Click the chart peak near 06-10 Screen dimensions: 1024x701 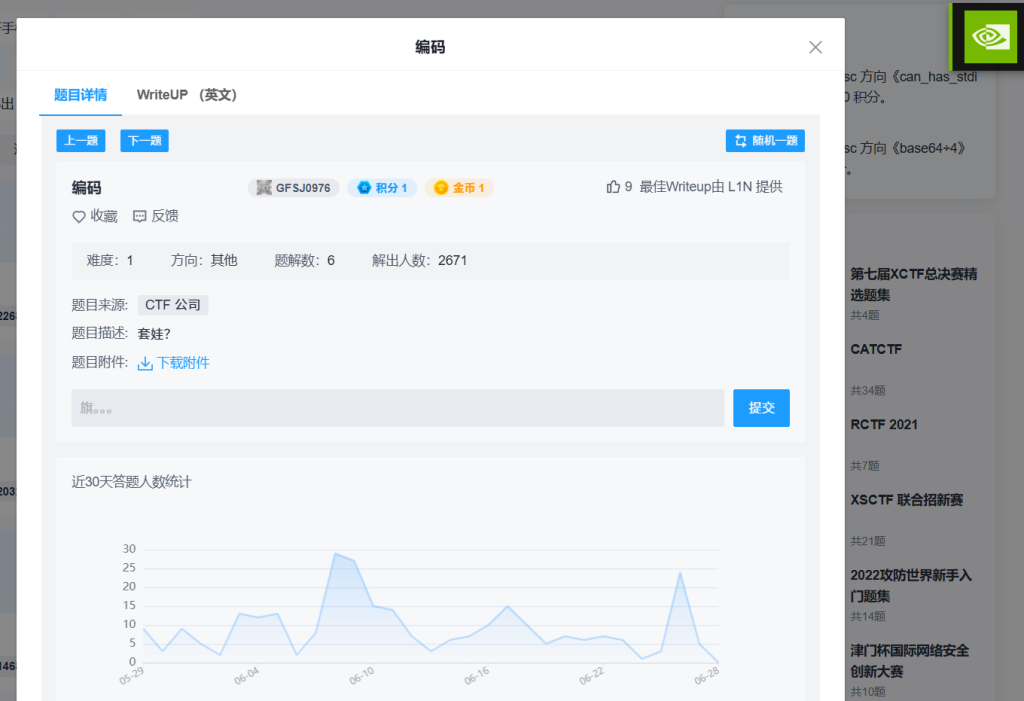point(337,553)
